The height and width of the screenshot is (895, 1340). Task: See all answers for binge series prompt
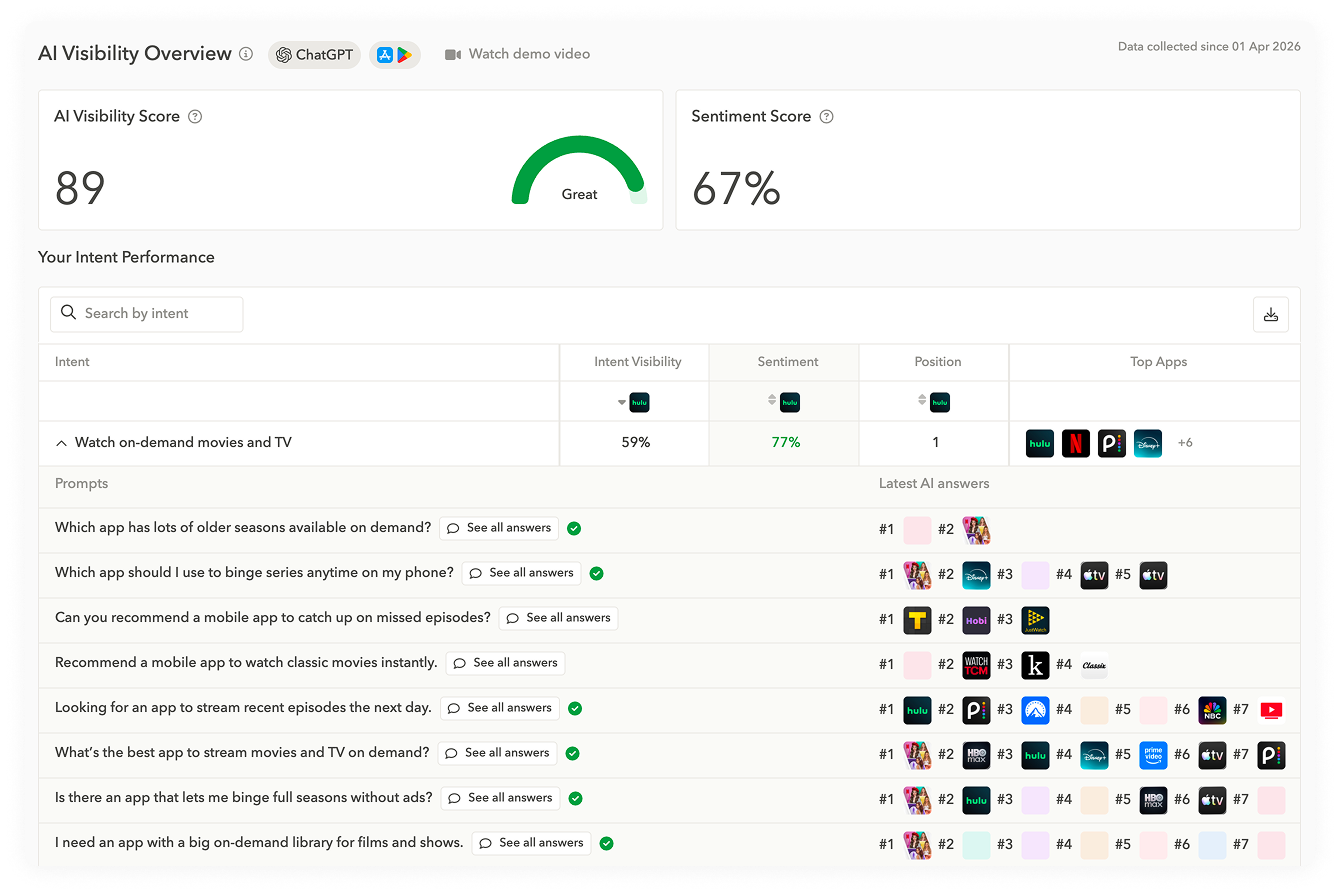click(521, 573)
